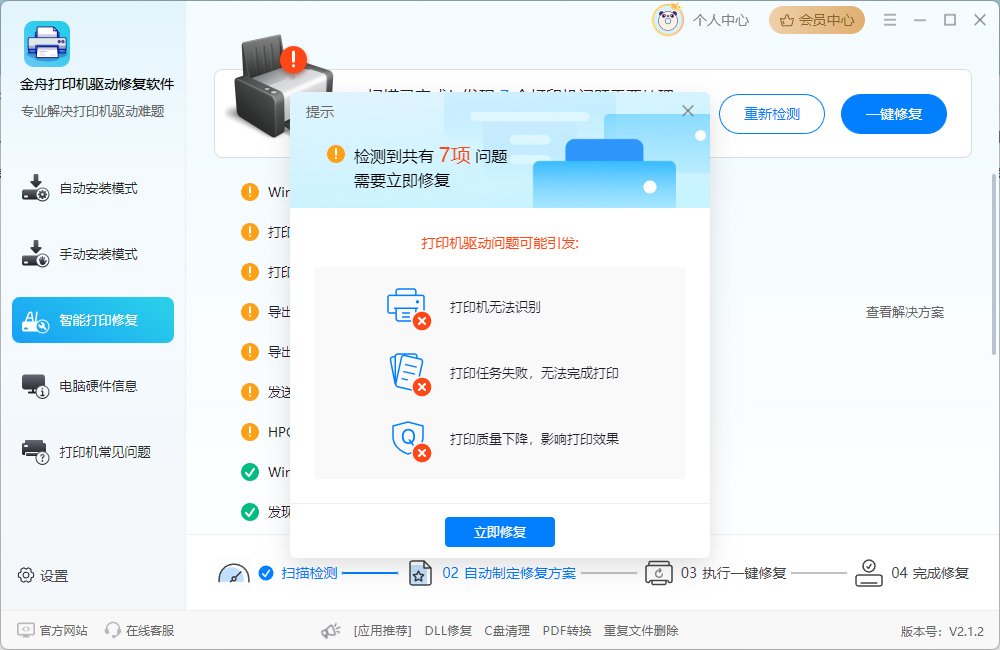Click the printer alert image at top

coord(281,86)
